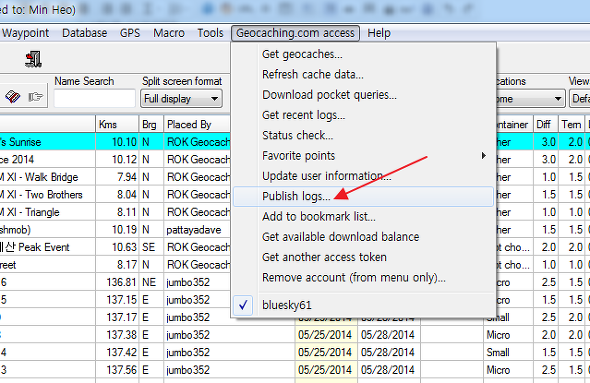
Task: Click the 'Peak Event' cache name
Action: (x=44, y=247)
